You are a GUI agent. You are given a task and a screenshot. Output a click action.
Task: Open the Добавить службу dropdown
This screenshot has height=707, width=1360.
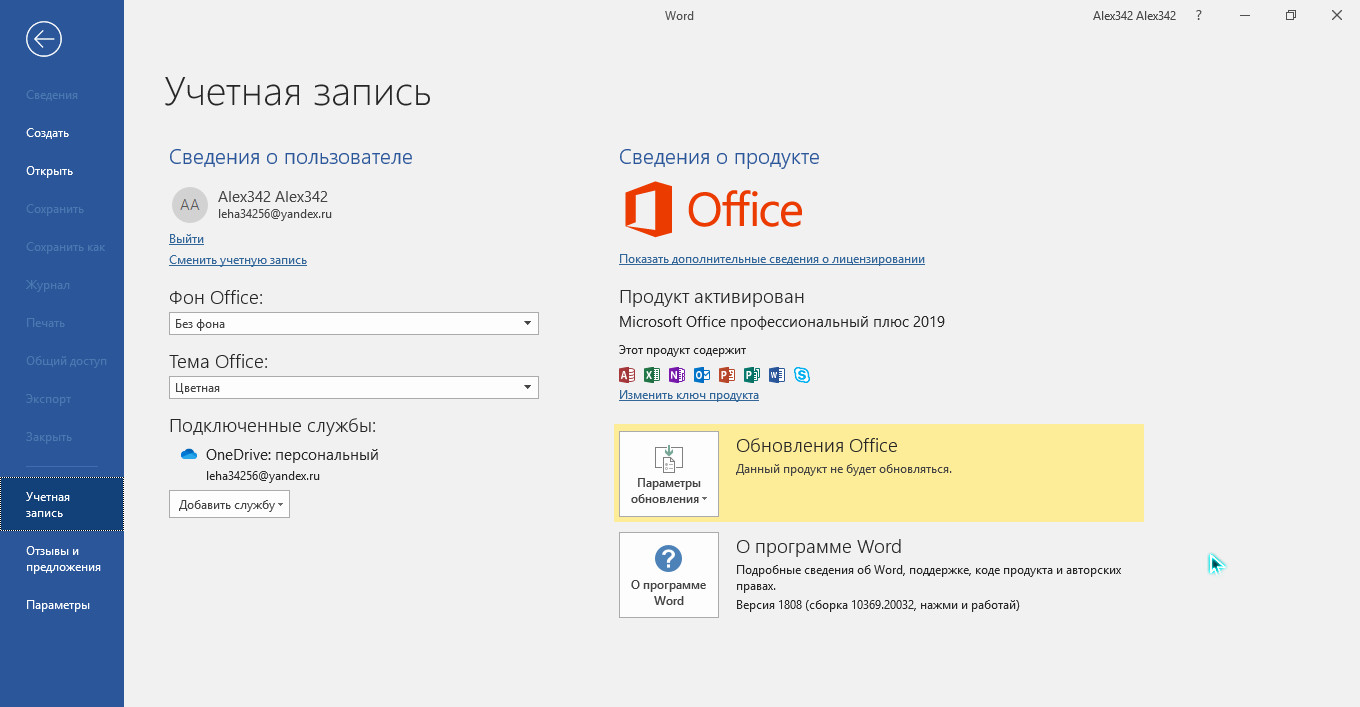coord(229,505)
